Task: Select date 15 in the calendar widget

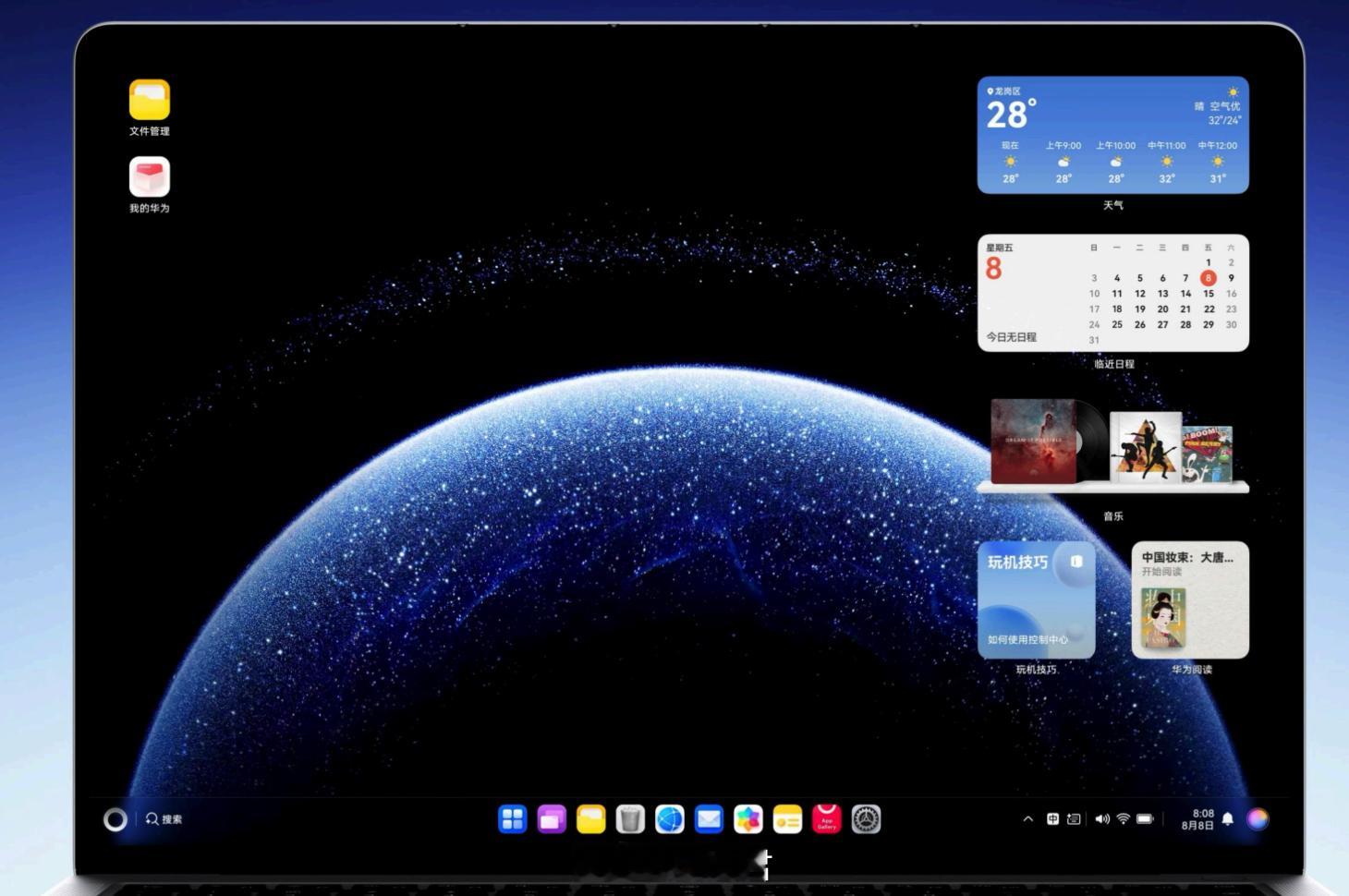Action: click(x=1209, y=294)
